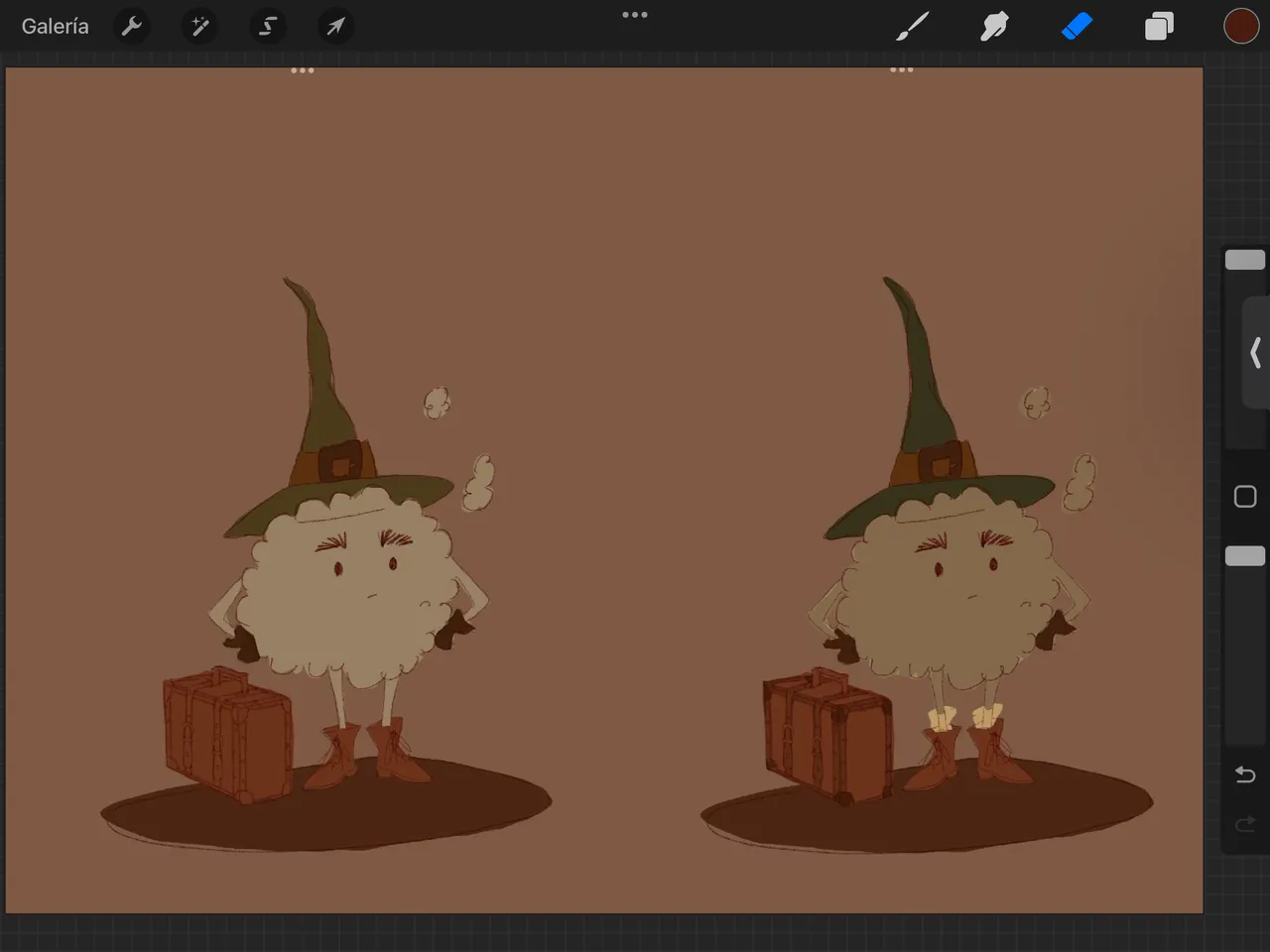This screenshot has width=1270, height=952.
Task: Click the three dots above right canvas
Action: 902,69
